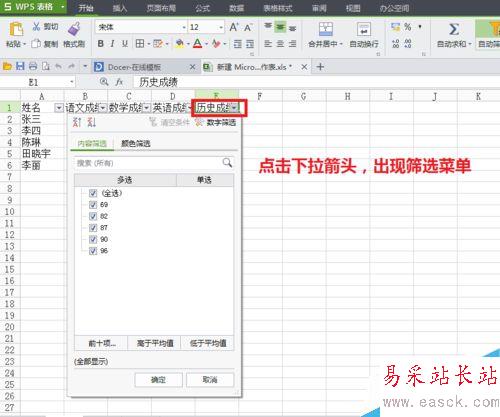
Task: Align cell content to middle vertically
Action: (x=280, y=27)
